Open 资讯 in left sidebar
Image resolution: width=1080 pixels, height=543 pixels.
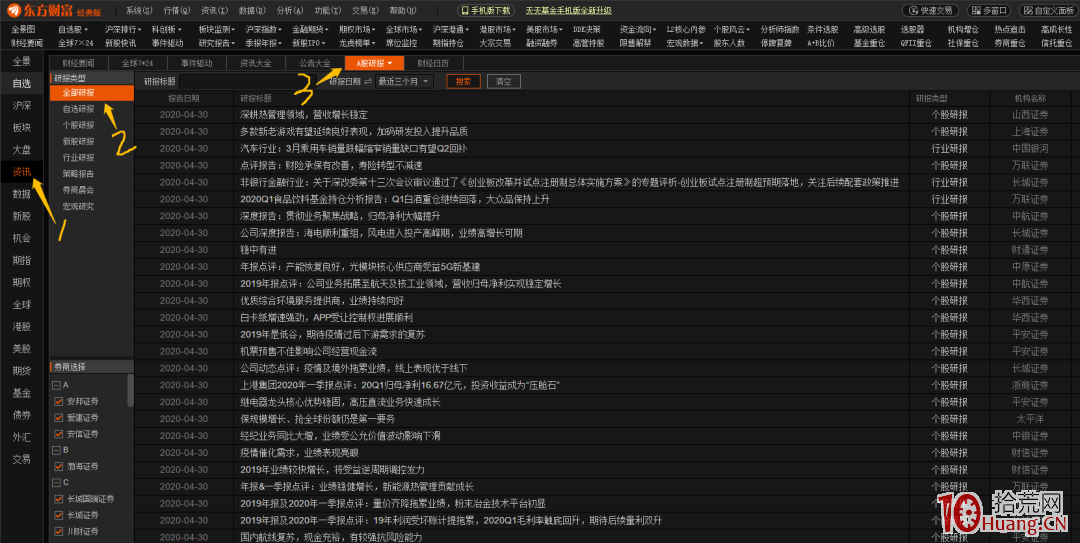(x=21, y=172)
